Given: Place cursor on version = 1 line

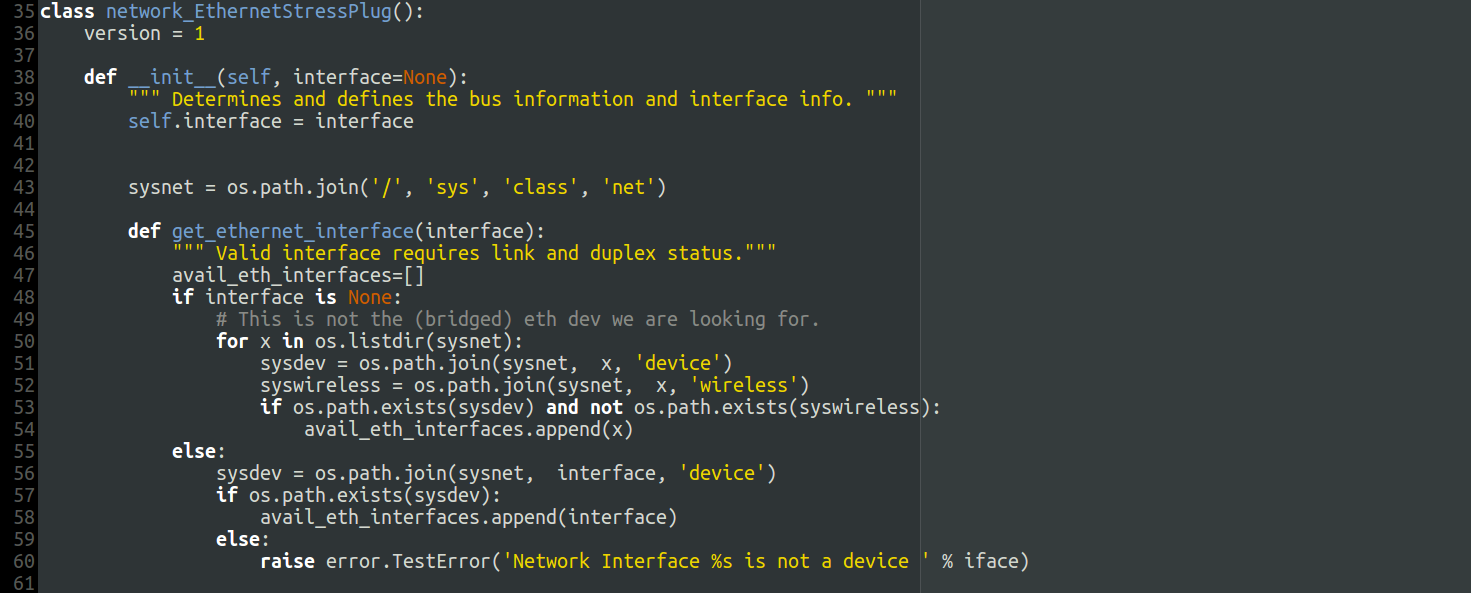Looking at the screenshot, I should (144, 34).
